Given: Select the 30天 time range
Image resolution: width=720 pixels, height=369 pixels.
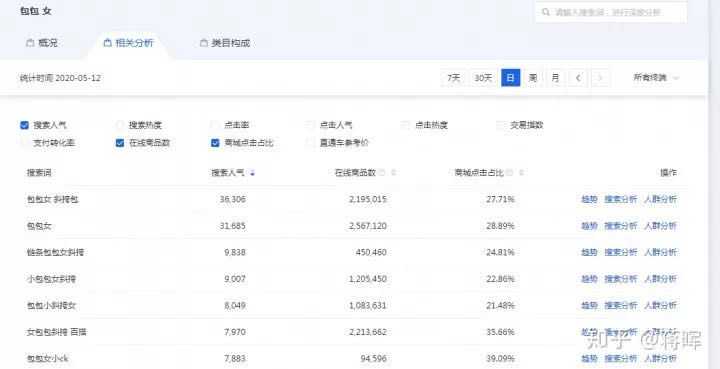Looking at the screenshot, I should 483,78.
